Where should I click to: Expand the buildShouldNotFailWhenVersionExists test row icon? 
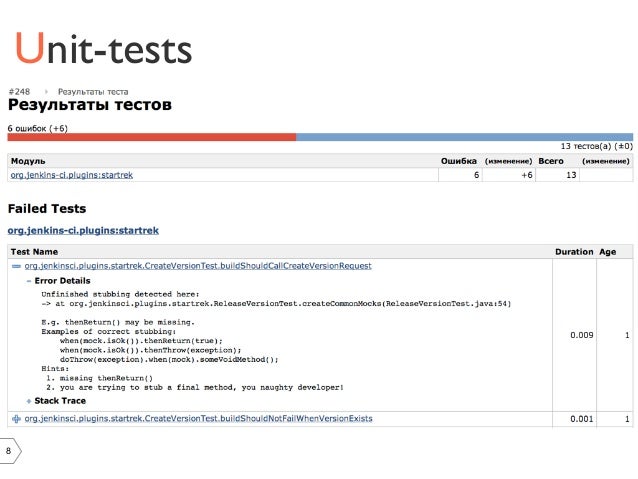16,418
